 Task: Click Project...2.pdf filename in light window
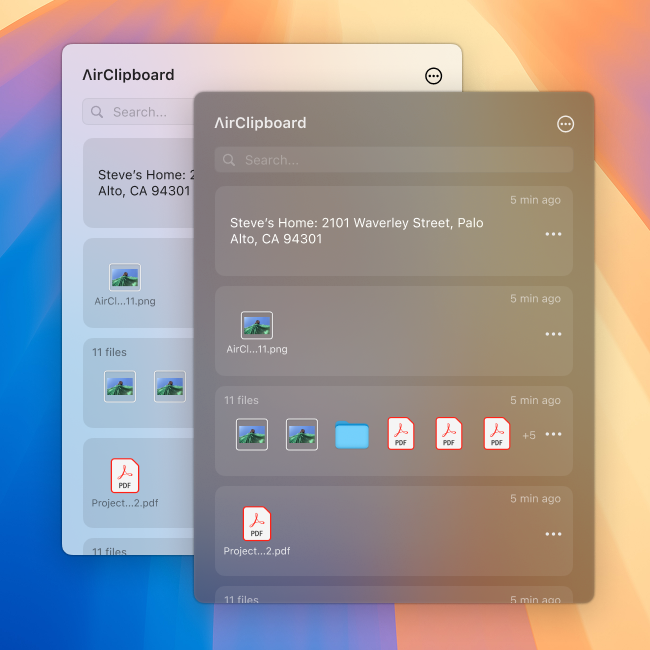pos(125,503)
